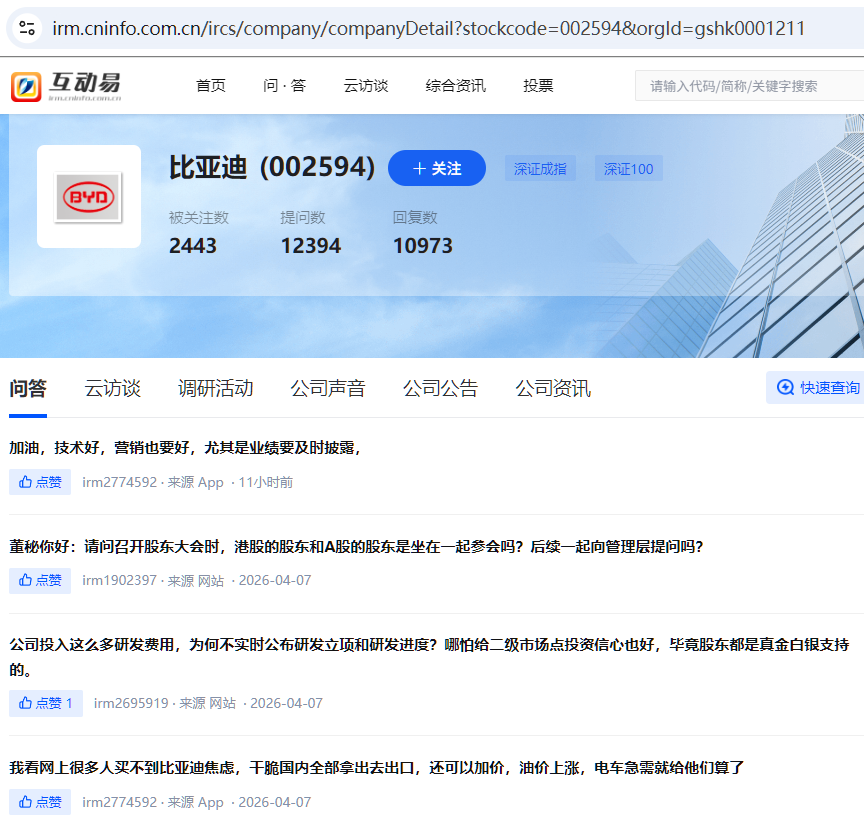Image resolution: width=864 pixels, height=829 pixels.
Task: Click the company name 比亚迪 (002594)
Action: pyautogui.click(x=272, y=167)
